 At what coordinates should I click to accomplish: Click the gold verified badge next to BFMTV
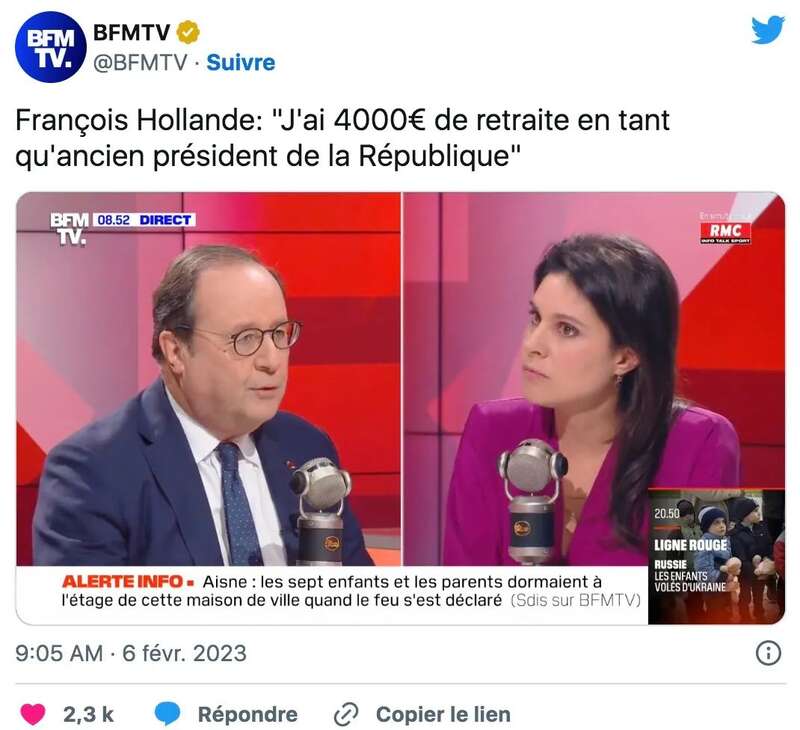click(188, 33)
